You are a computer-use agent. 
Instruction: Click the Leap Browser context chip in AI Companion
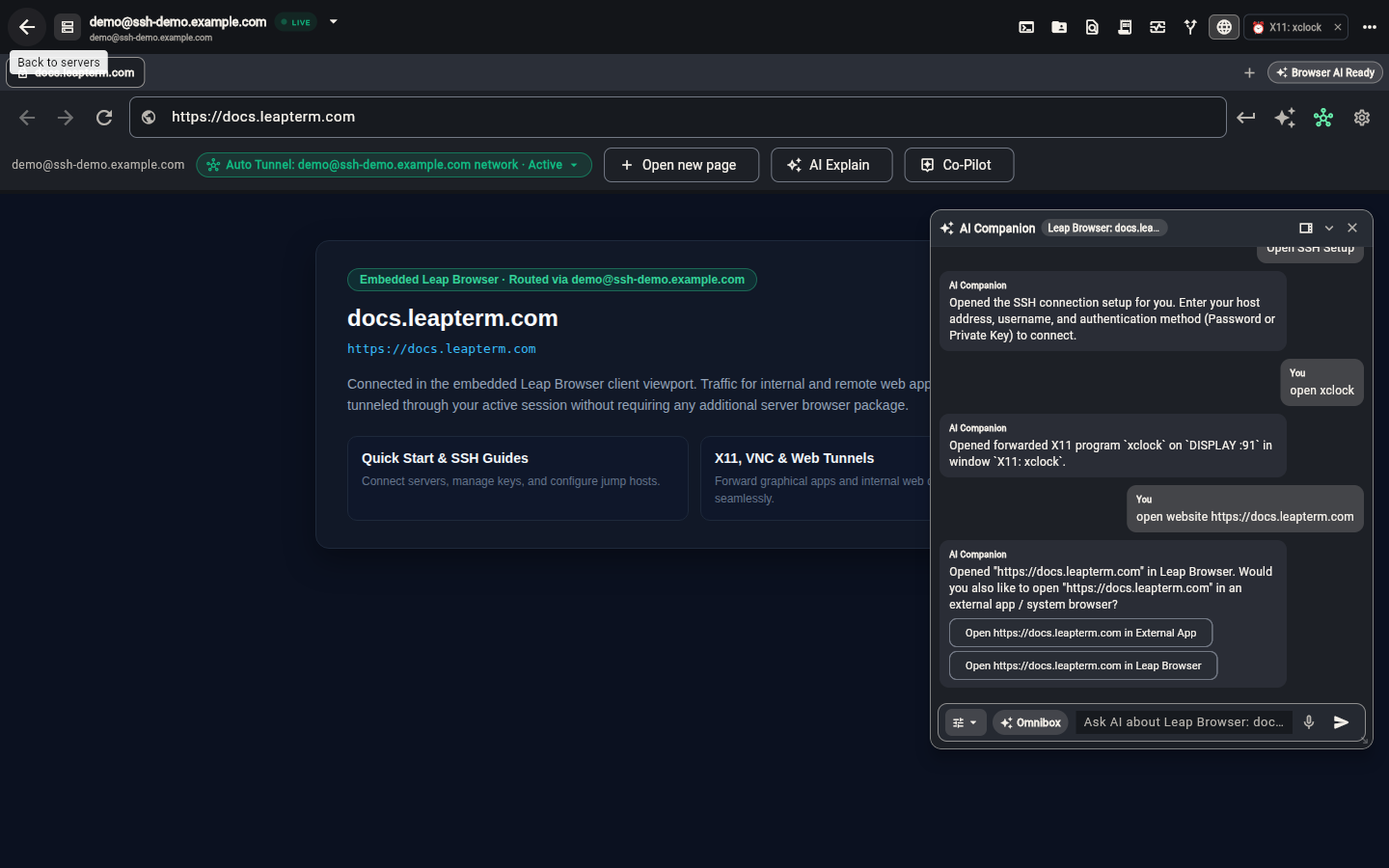[1104, 229]
